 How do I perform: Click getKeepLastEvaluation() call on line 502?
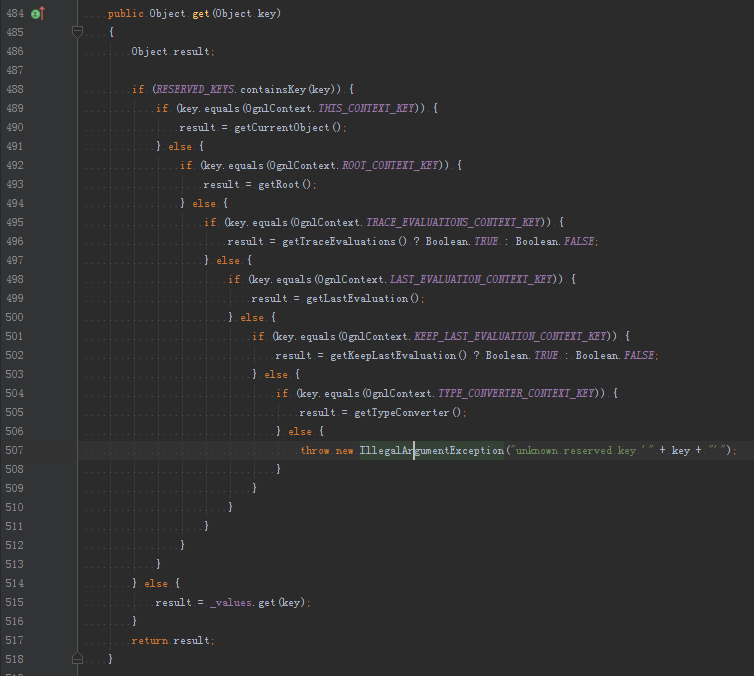[399, 355]
